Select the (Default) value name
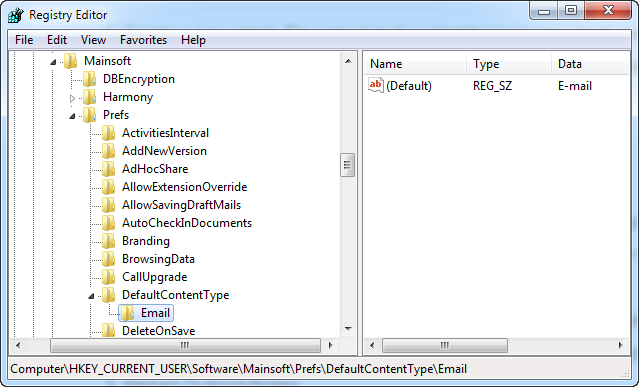Screen dimensions: 639x387 [x=409, y=86]
